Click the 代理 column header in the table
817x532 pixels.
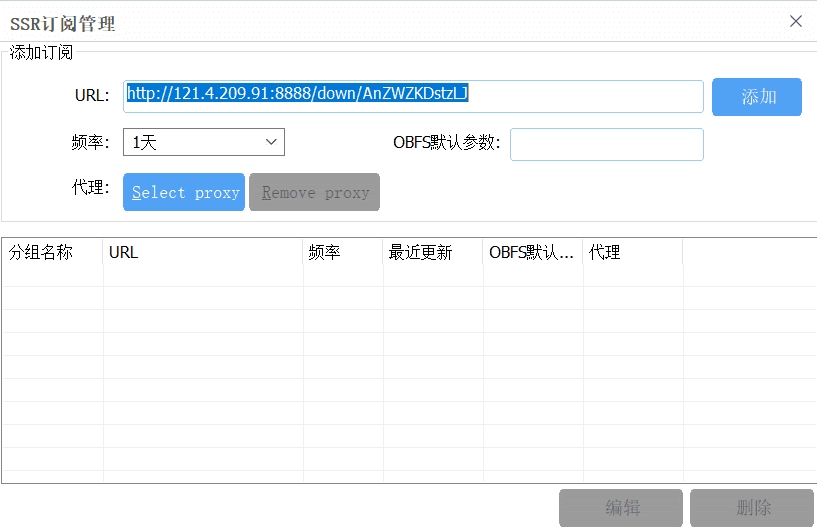click(632, 252)
